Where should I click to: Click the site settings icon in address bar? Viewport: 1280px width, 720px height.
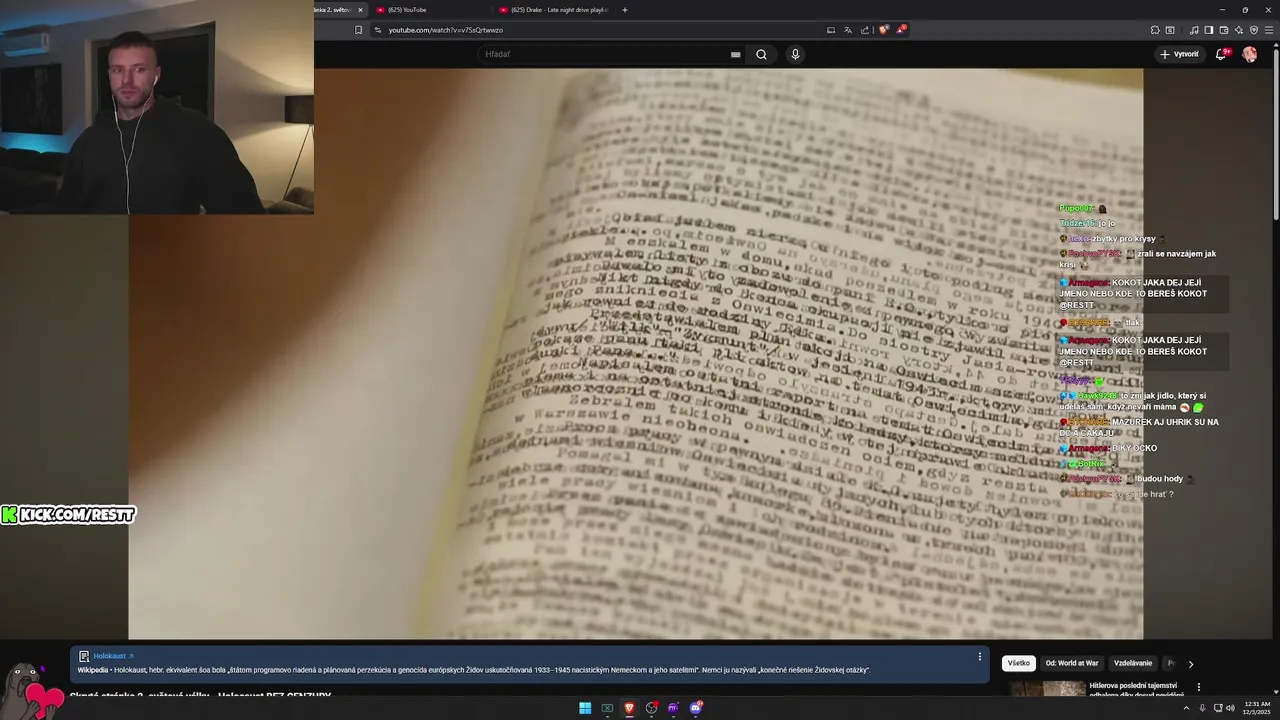(x=378, y=30)
